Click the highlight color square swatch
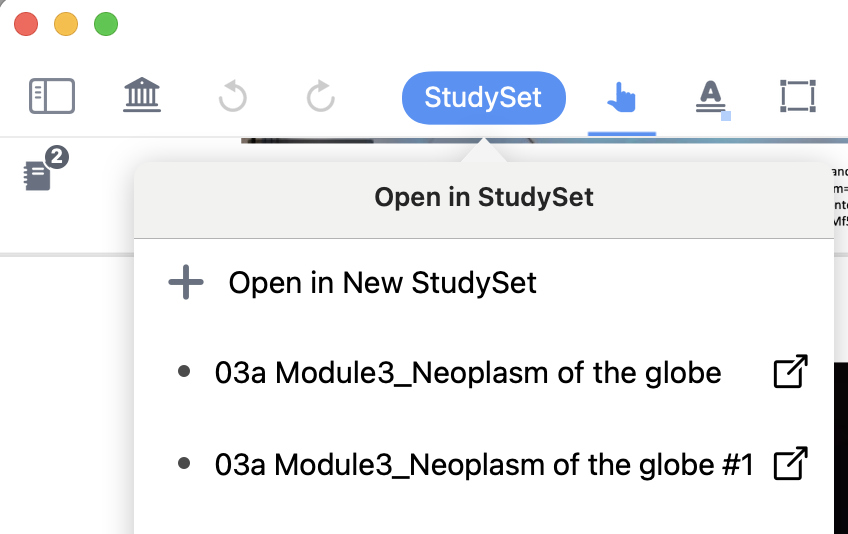Viewport: 848px width, 534px height. (726, 116)
